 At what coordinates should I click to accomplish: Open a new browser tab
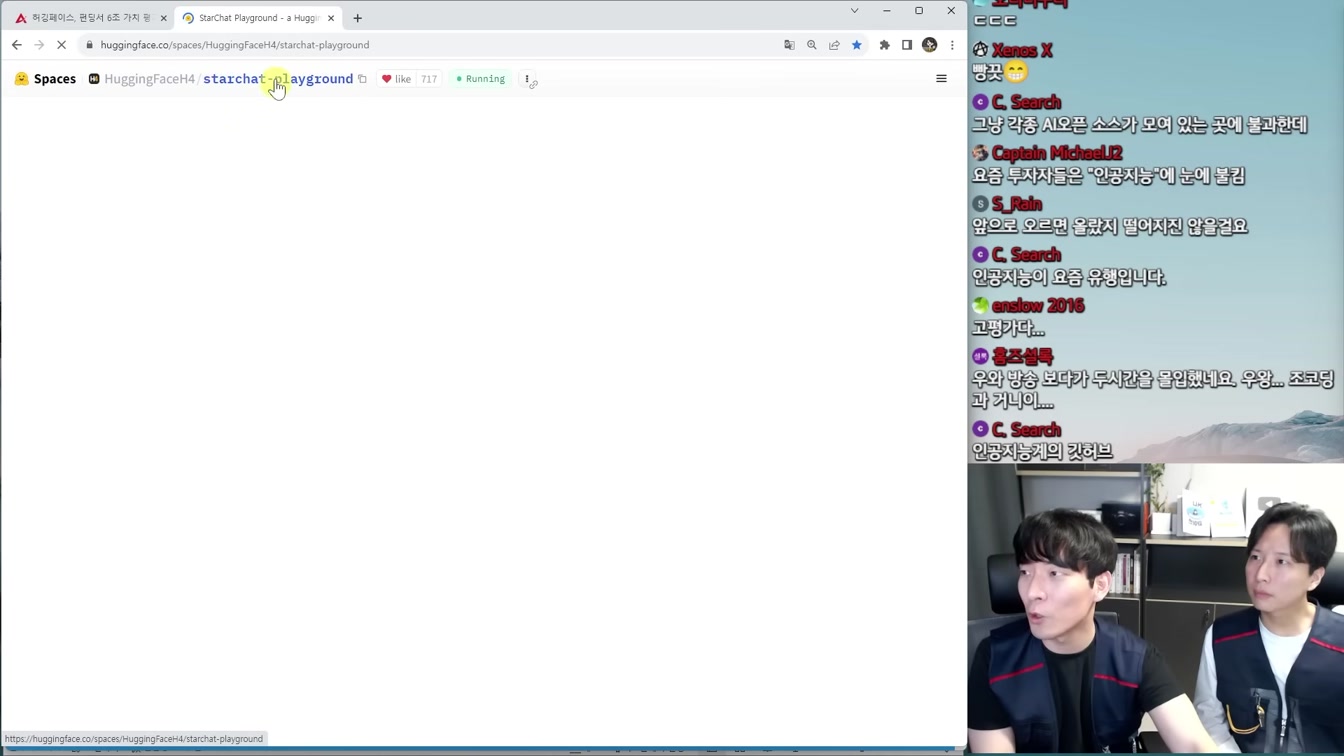point(357,18)
